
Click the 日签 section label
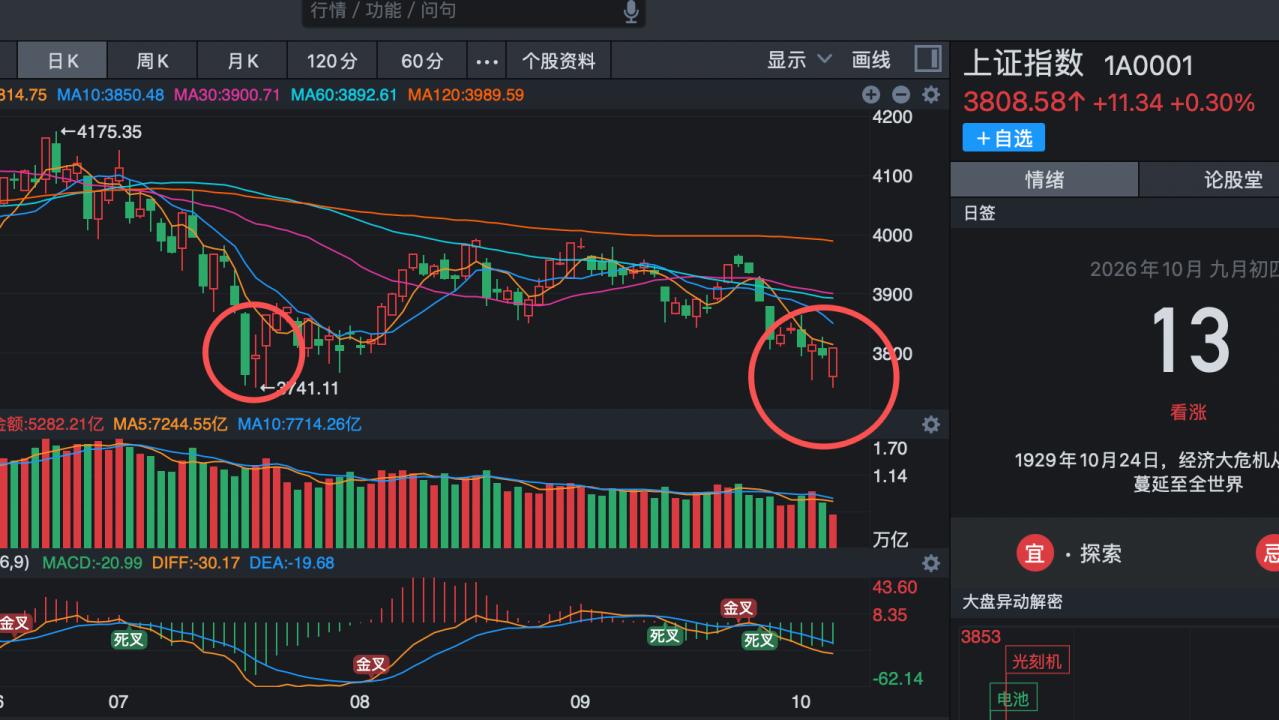tap(979, 213)
